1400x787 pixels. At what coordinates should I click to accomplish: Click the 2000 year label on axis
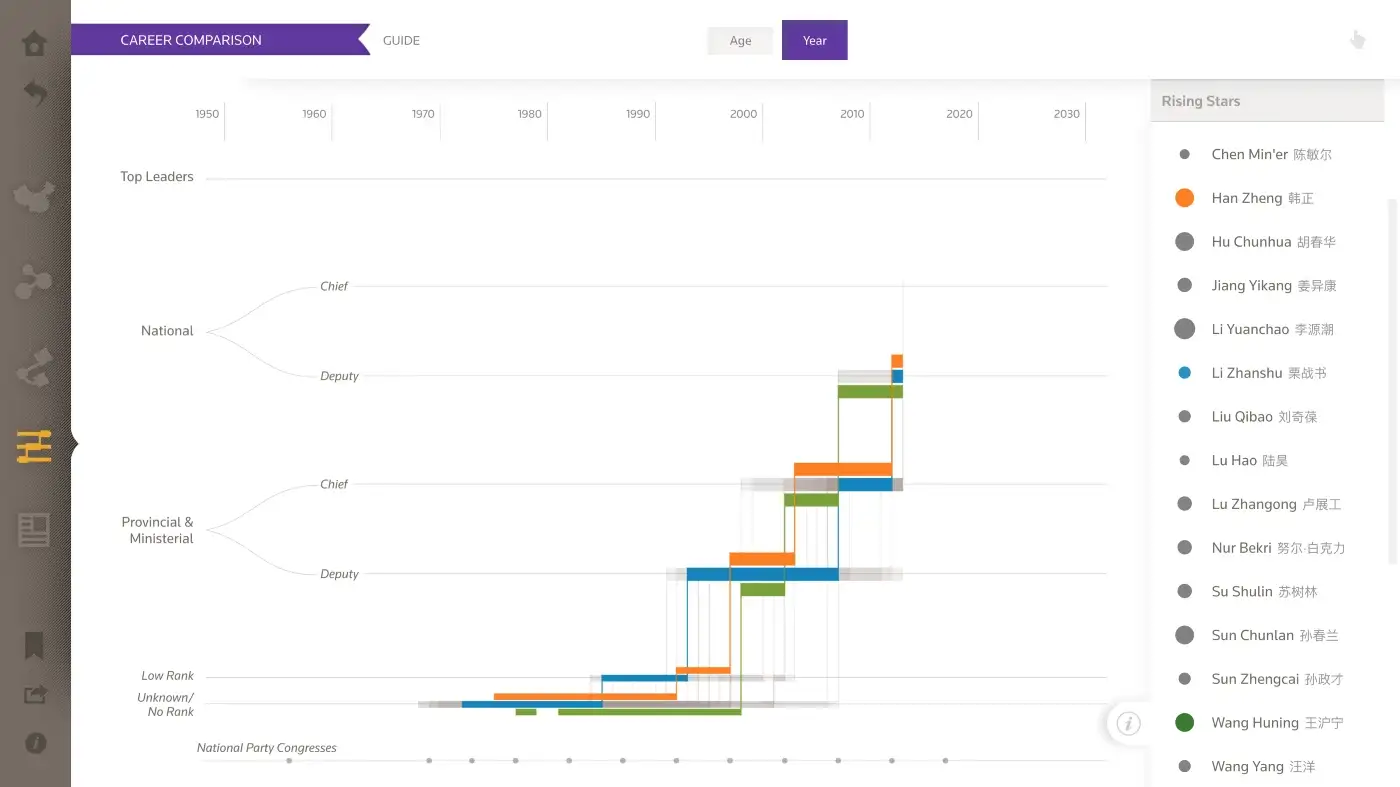coord(743,114)
